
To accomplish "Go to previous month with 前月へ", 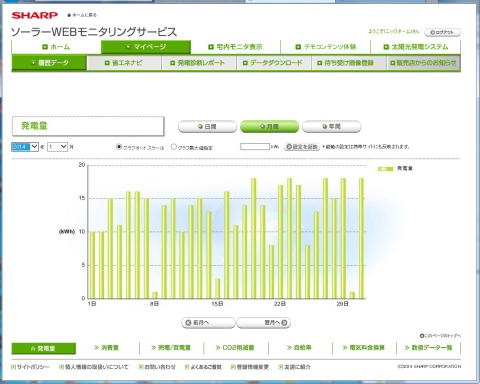I will click(208, 323).
